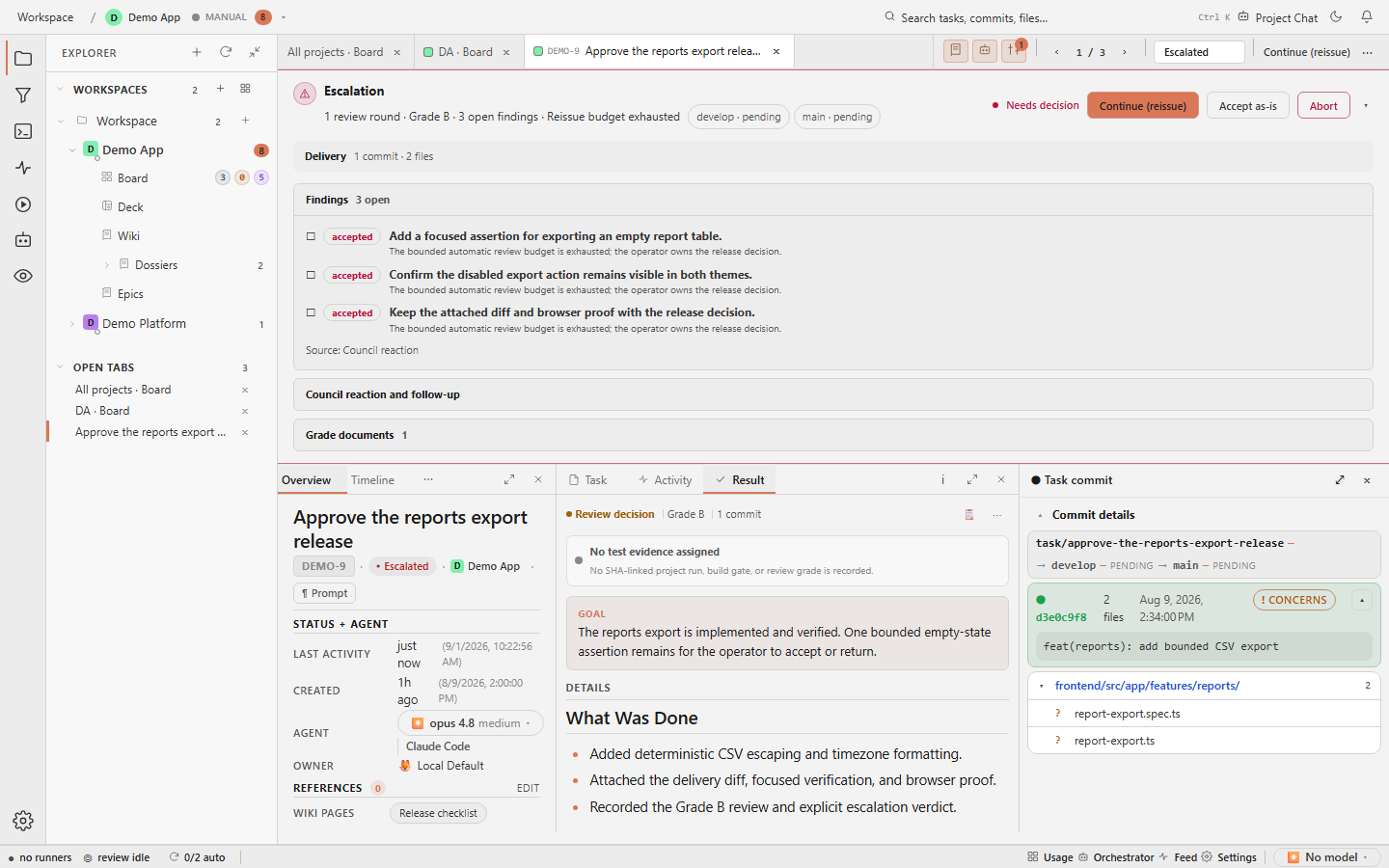This screenshot has height=868, width=1389.
Task: Check the disabled export action finding checkbox
Action: pyautogui.click(x=311, y=275)
